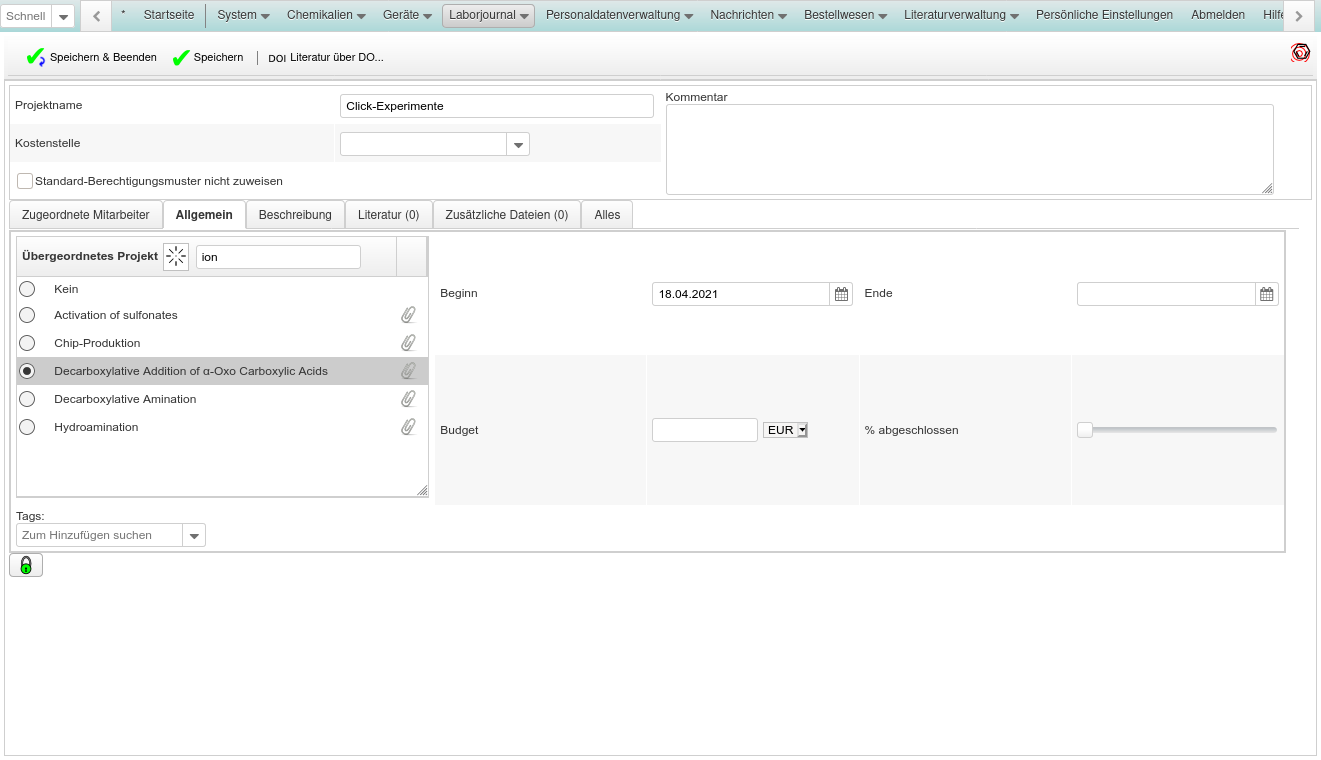Screen dimensions: 1321x760
Task: Click Literatur über DOI button
Action: (326, 58)
